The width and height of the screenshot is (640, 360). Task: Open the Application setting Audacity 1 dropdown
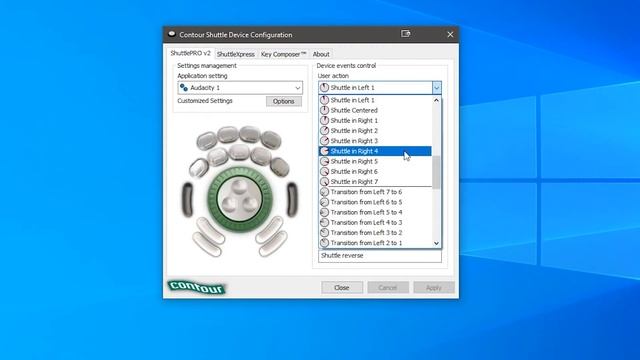point(240,88)
